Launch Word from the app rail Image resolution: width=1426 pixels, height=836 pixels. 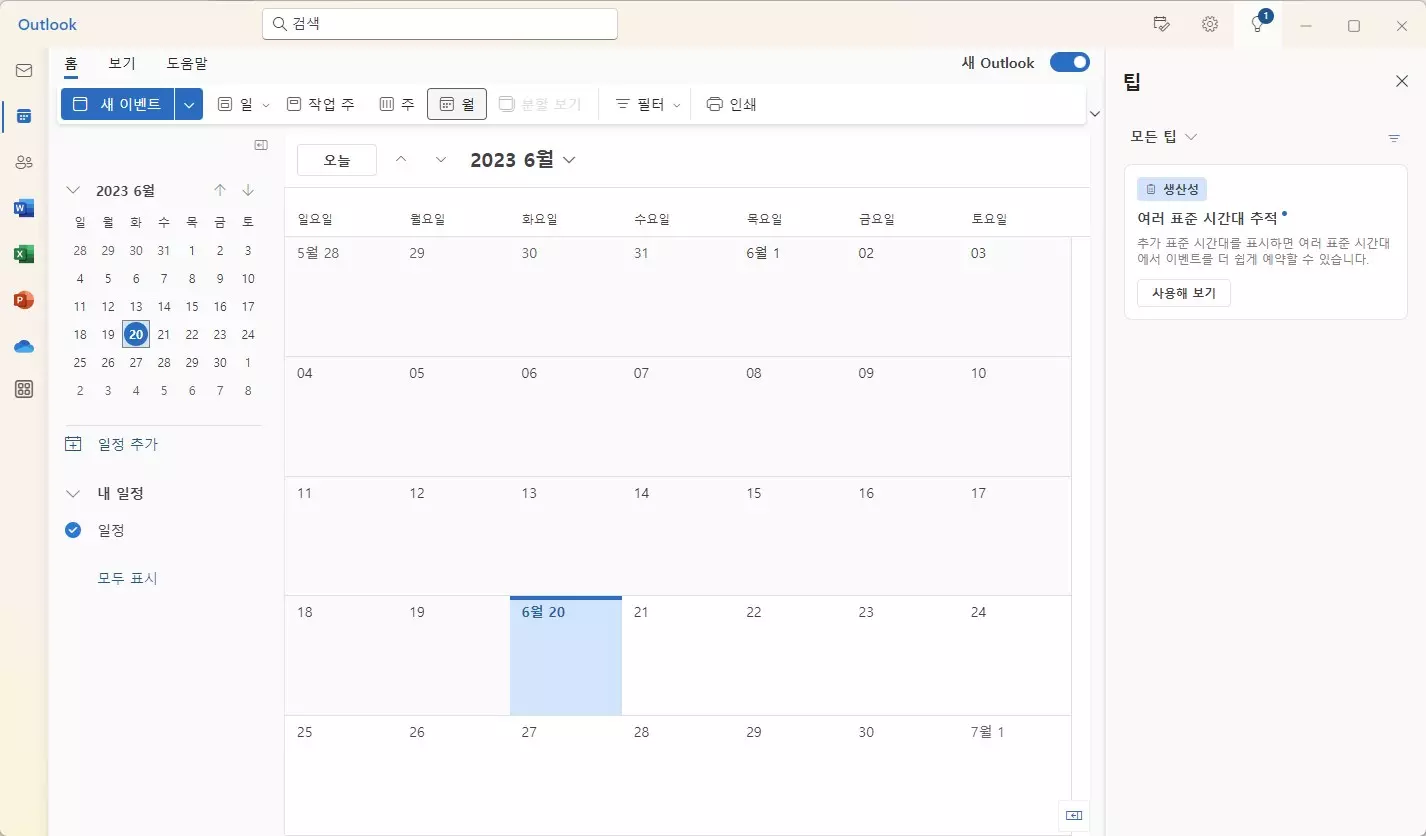click(23, 207)
